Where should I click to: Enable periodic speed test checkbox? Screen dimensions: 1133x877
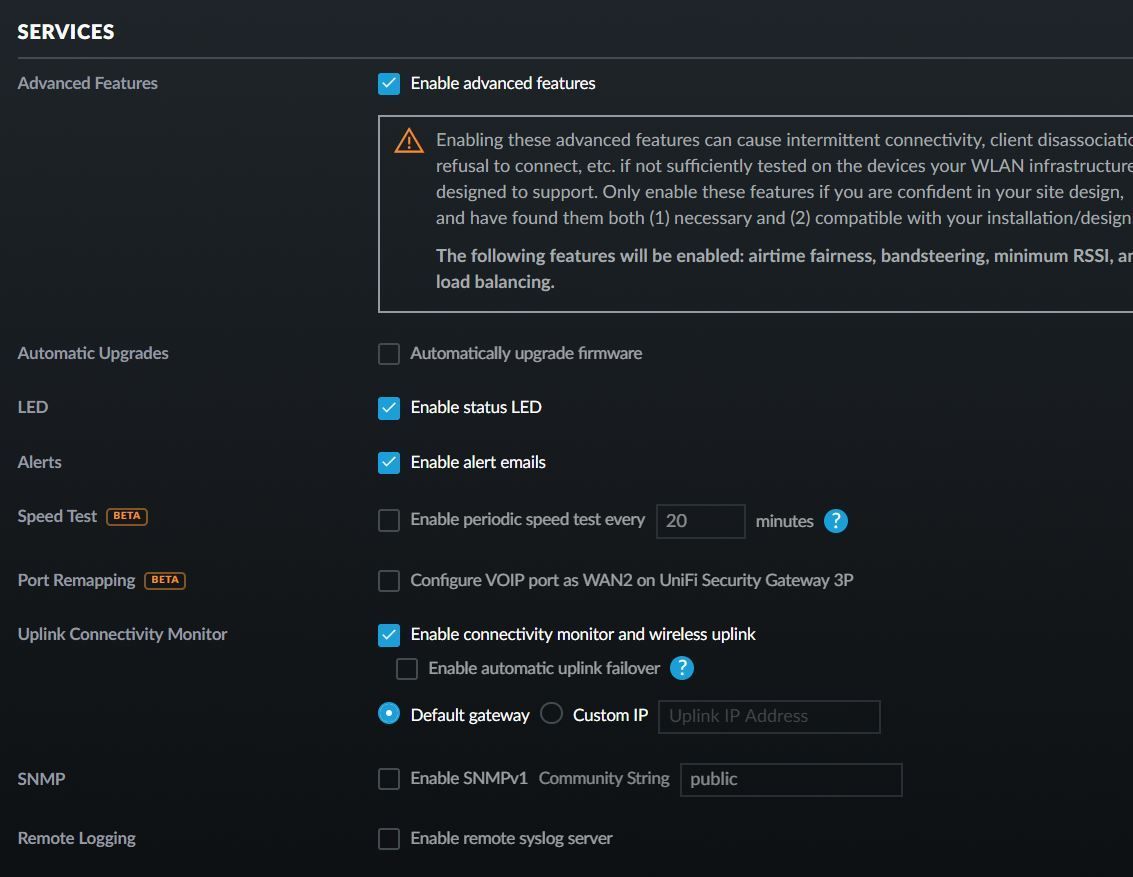click(x=389, y=521)
